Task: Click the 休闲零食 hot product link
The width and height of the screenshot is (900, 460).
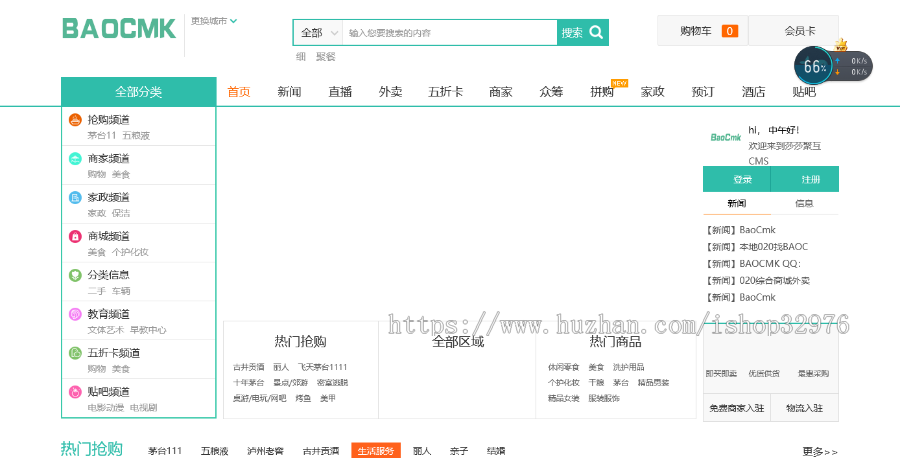Action: coord(564,367)
